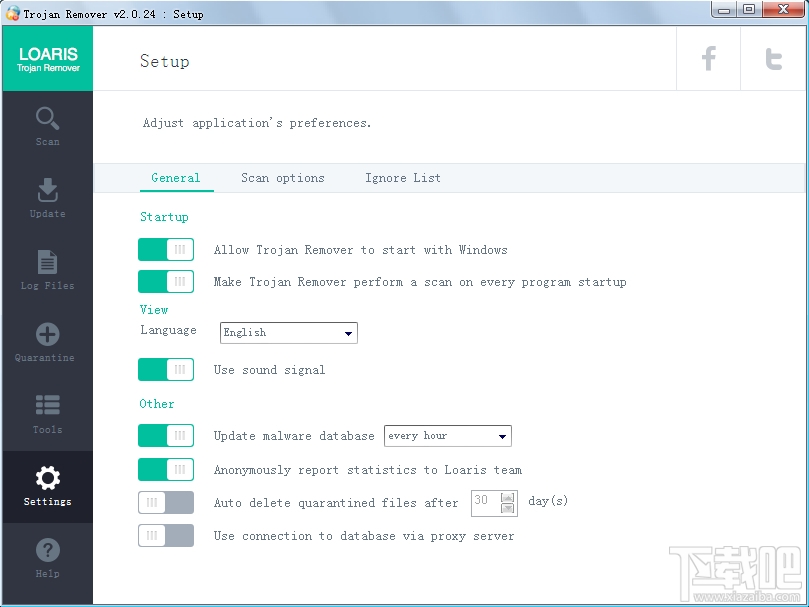Viewport: 809px width, 607px height.
Task: Switch to the Scan options tab
Action: pos(282,177)
